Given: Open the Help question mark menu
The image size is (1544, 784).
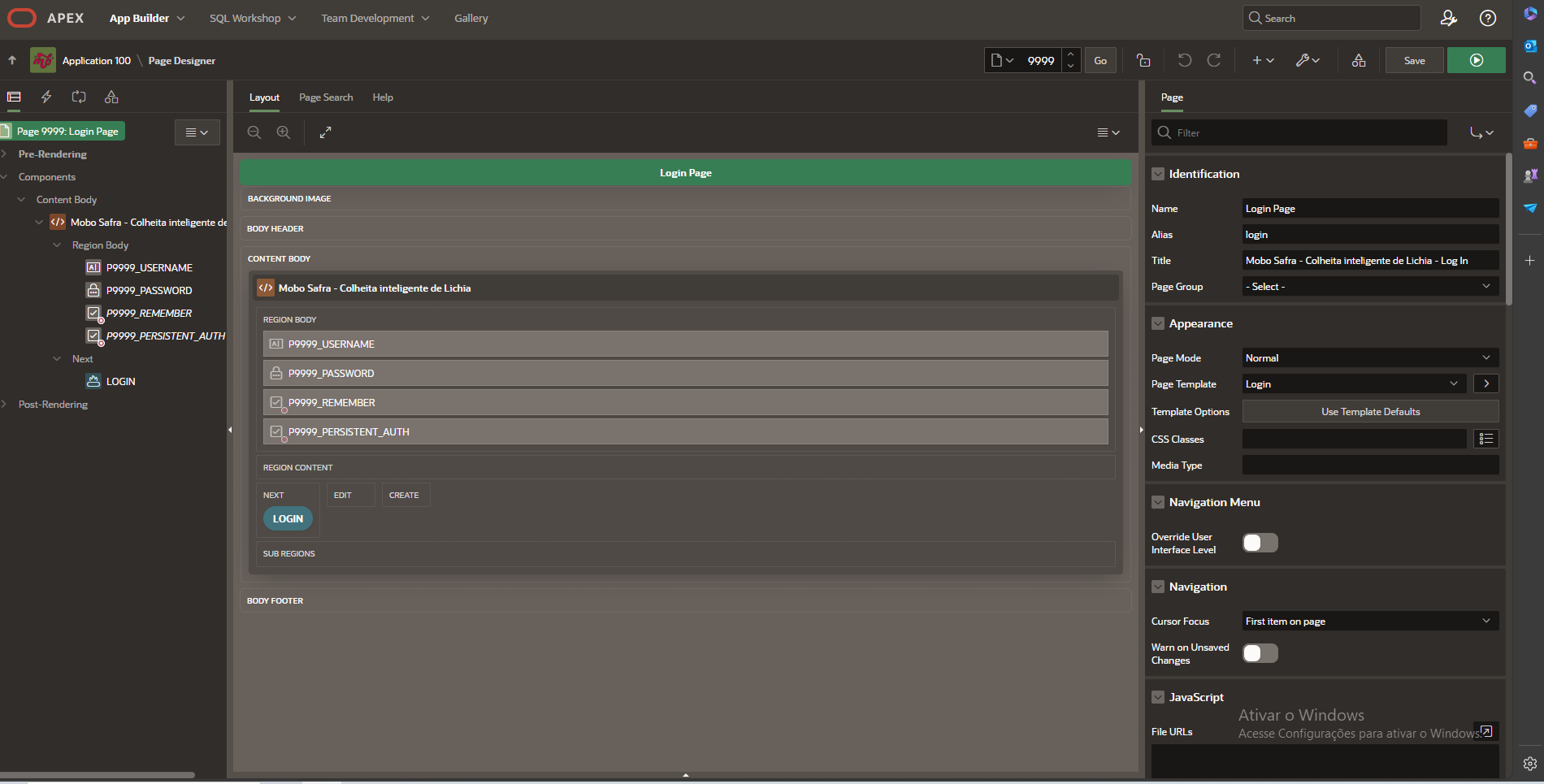Looking at the screenshot, I should pos(1488,18).
